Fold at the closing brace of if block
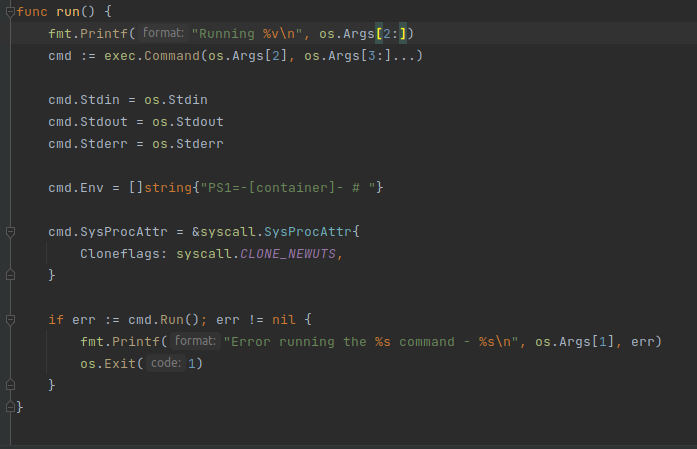Viewport: 697px width, 449px height. (x=11, y=385)
